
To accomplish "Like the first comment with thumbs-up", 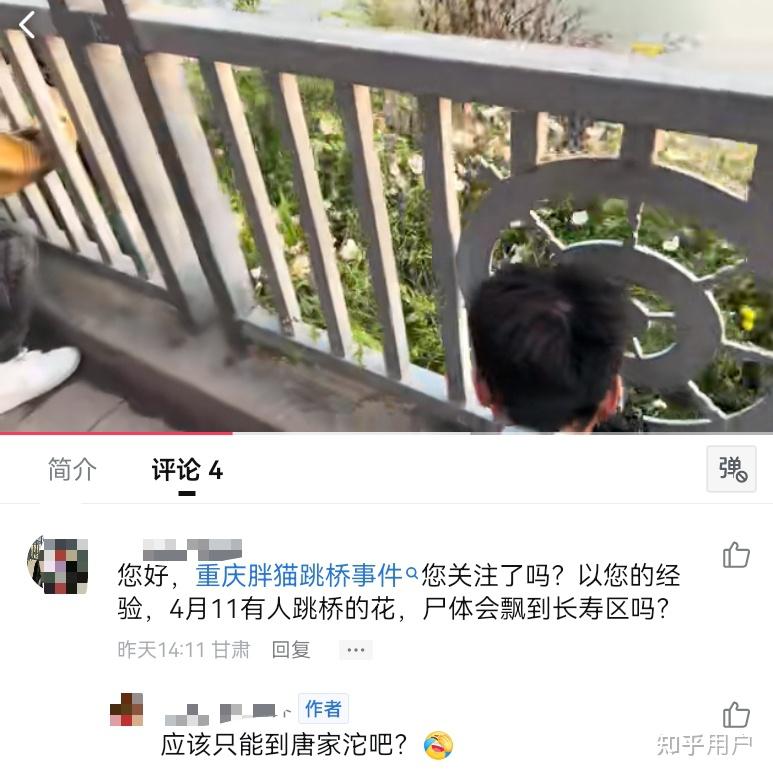I will pos(736,555).
